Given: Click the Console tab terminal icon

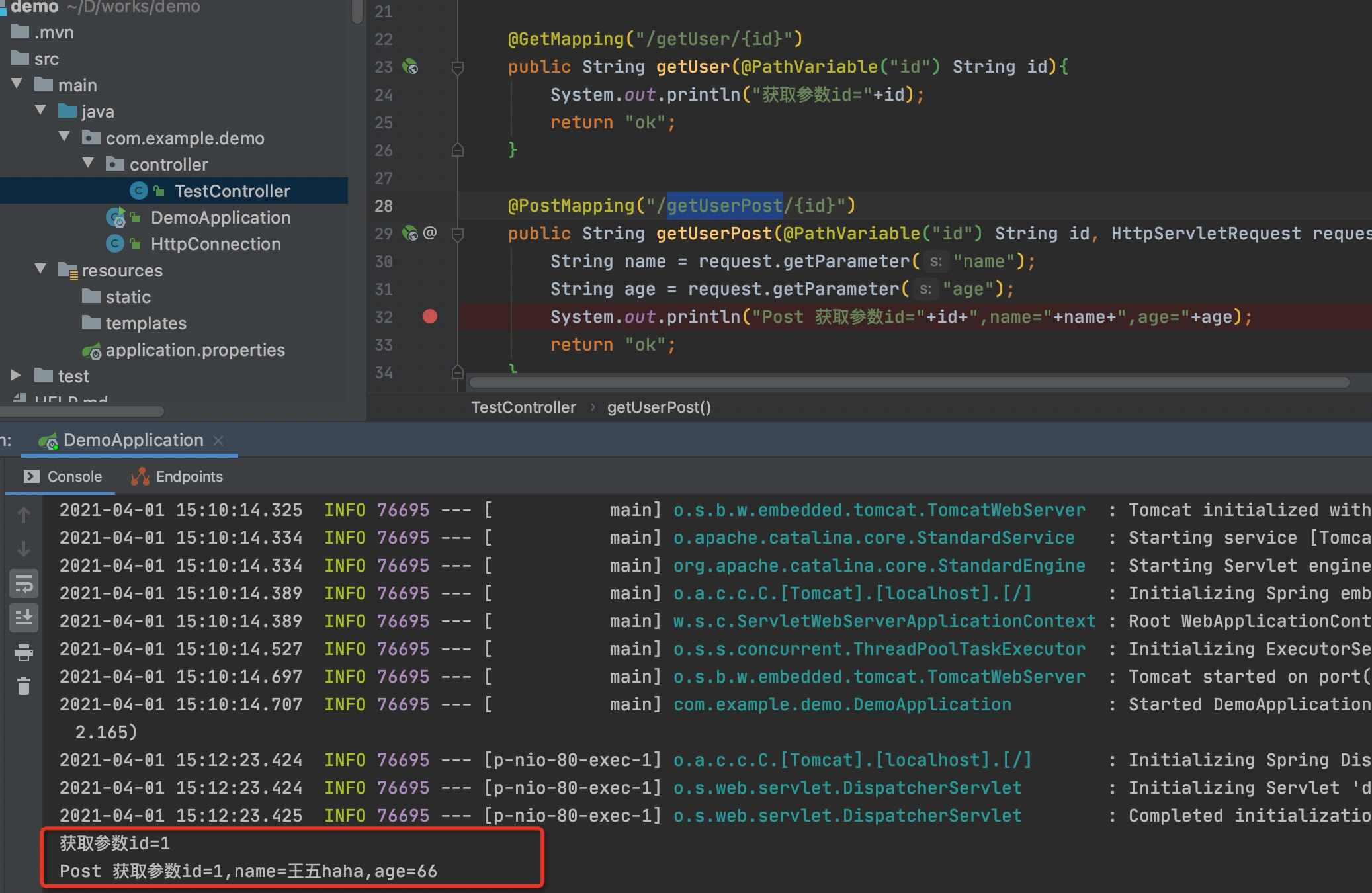Looking at the screenshot, I should 31,476.
